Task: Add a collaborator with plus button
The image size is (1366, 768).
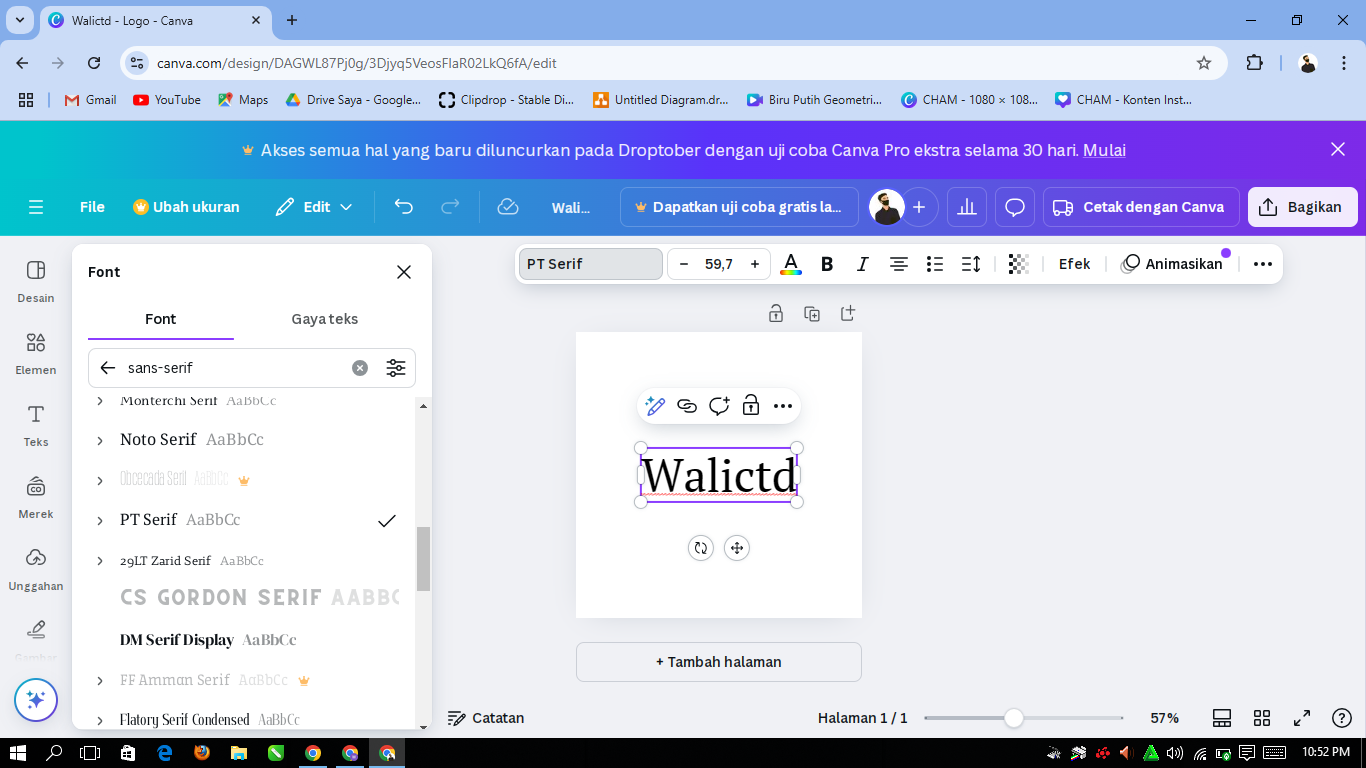Action: (919, 207)
